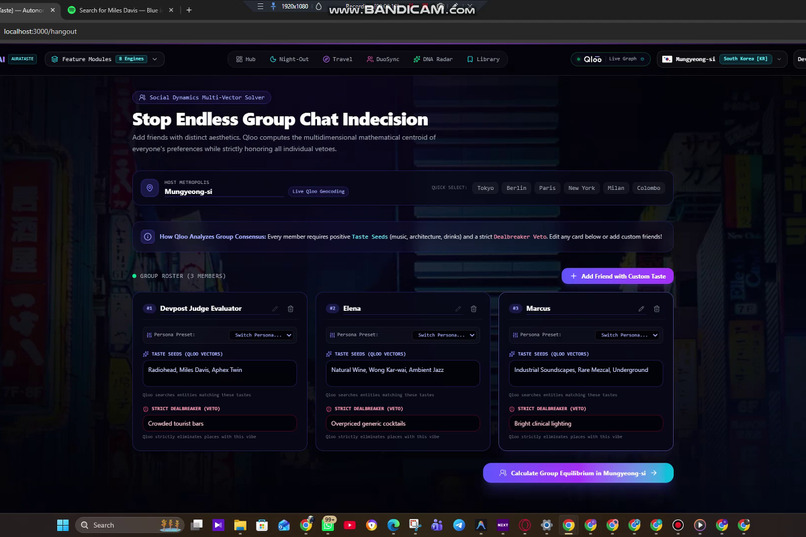Click Natural Wine, Wong Kar-wai taste seeds field

tap(402, 373)
